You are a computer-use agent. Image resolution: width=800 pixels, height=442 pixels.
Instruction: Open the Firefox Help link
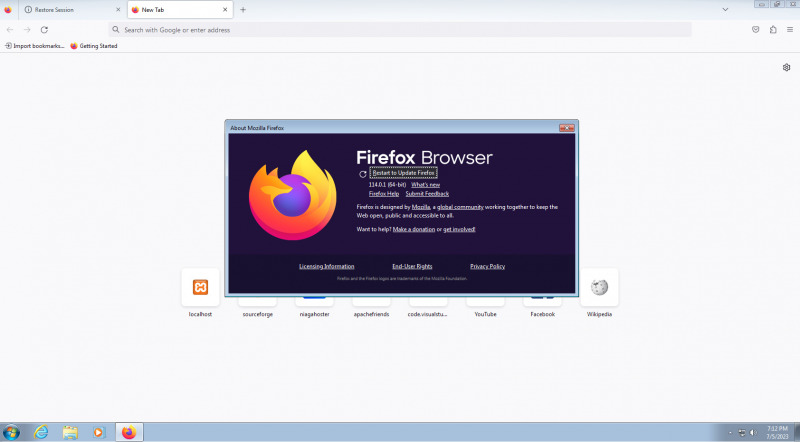click(x=384, y=194)
